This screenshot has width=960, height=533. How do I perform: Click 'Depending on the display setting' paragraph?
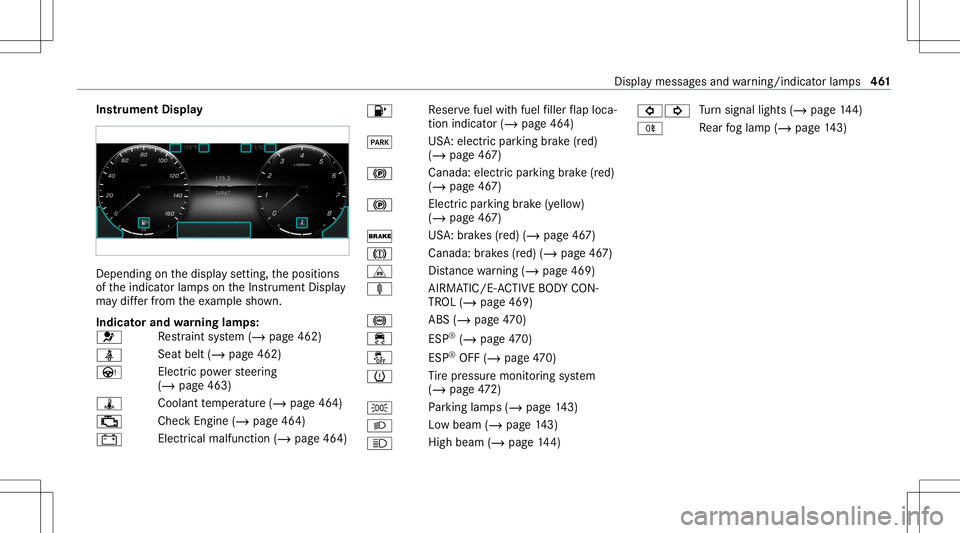(221, 287)
